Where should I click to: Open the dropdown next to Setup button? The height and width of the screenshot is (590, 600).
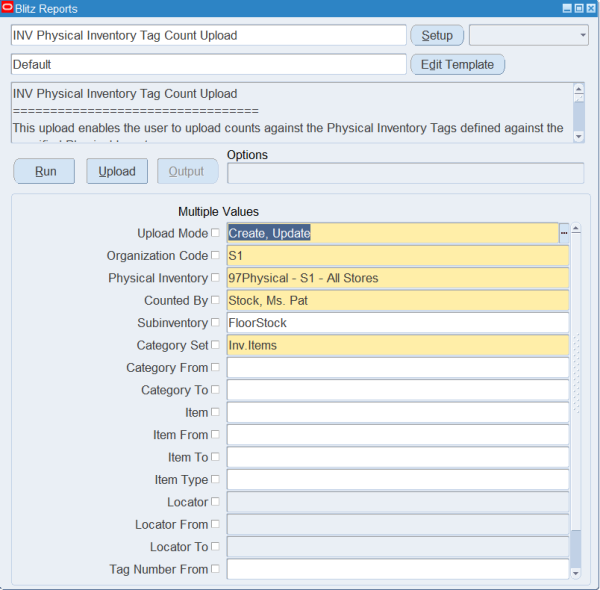point(529,35)
